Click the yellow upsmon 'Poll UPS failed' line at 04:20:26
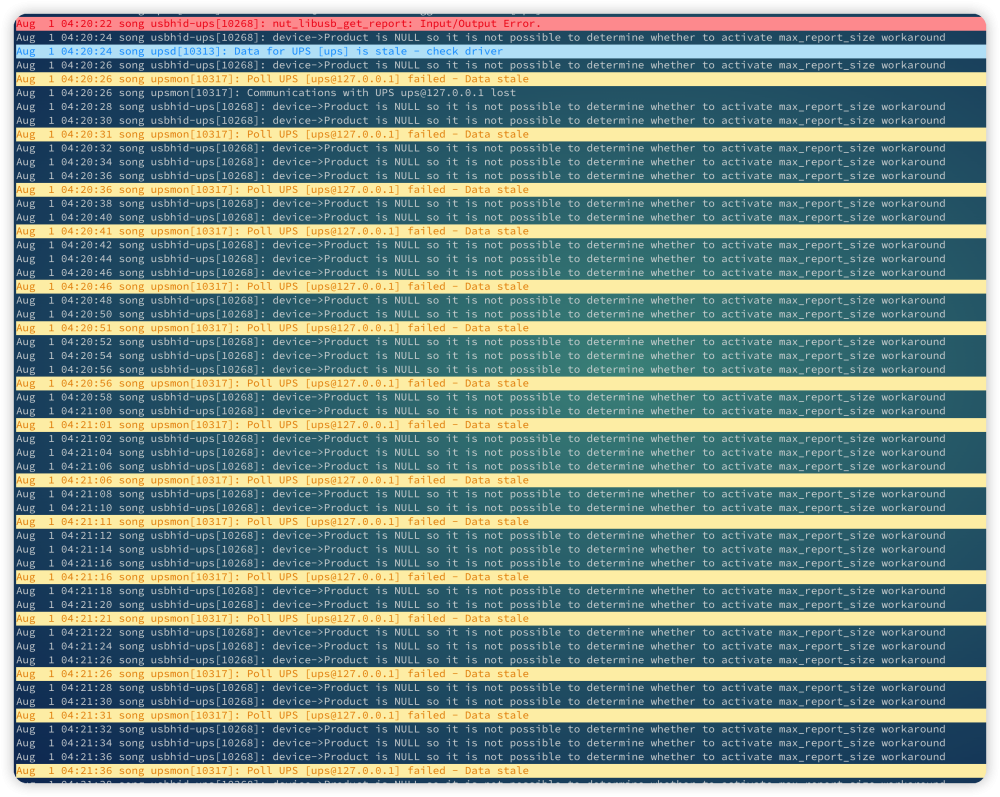Image resolution: width=1000 pixels, height=797 pixels. click(x=500, y=79)
